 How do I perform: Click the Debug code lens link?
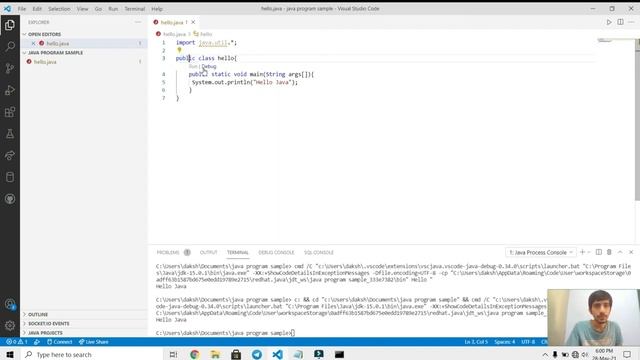[x=209, y=66]
